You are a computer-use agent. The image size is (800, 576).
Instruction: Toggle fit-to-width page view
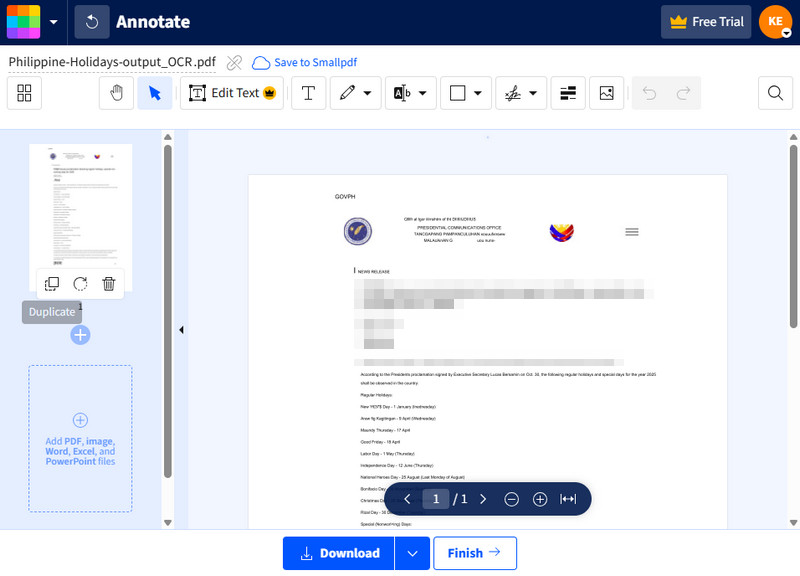pos(568,499)
